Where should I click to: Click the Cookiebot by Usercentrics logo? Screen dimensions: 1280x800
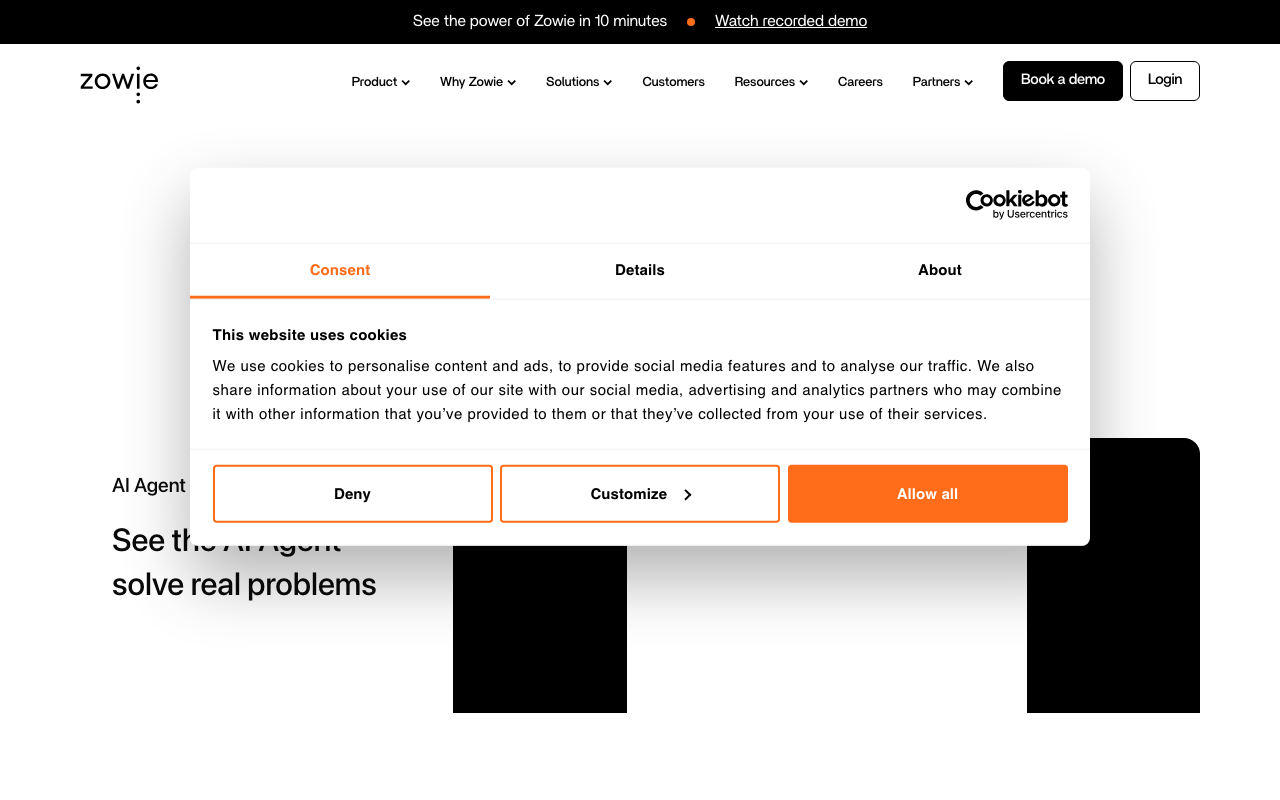(x=1016, y=204)
